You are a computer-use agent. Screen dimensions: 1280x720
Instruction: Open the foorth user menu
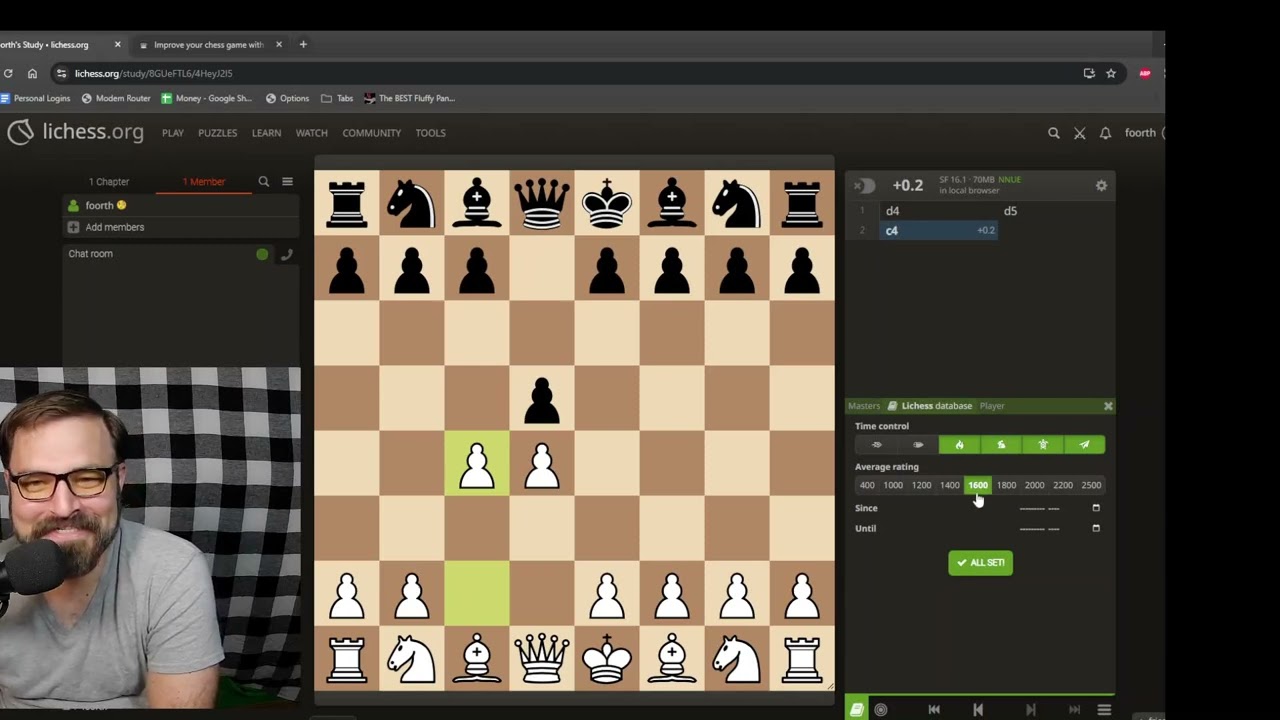tap(1141, 133)
